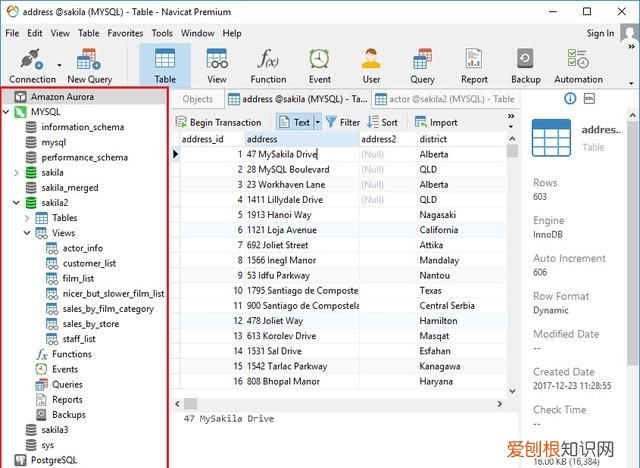This screenshot has height=468, width=640.
Task: Open the Text dropdown arrow
Action: (318, 122)
